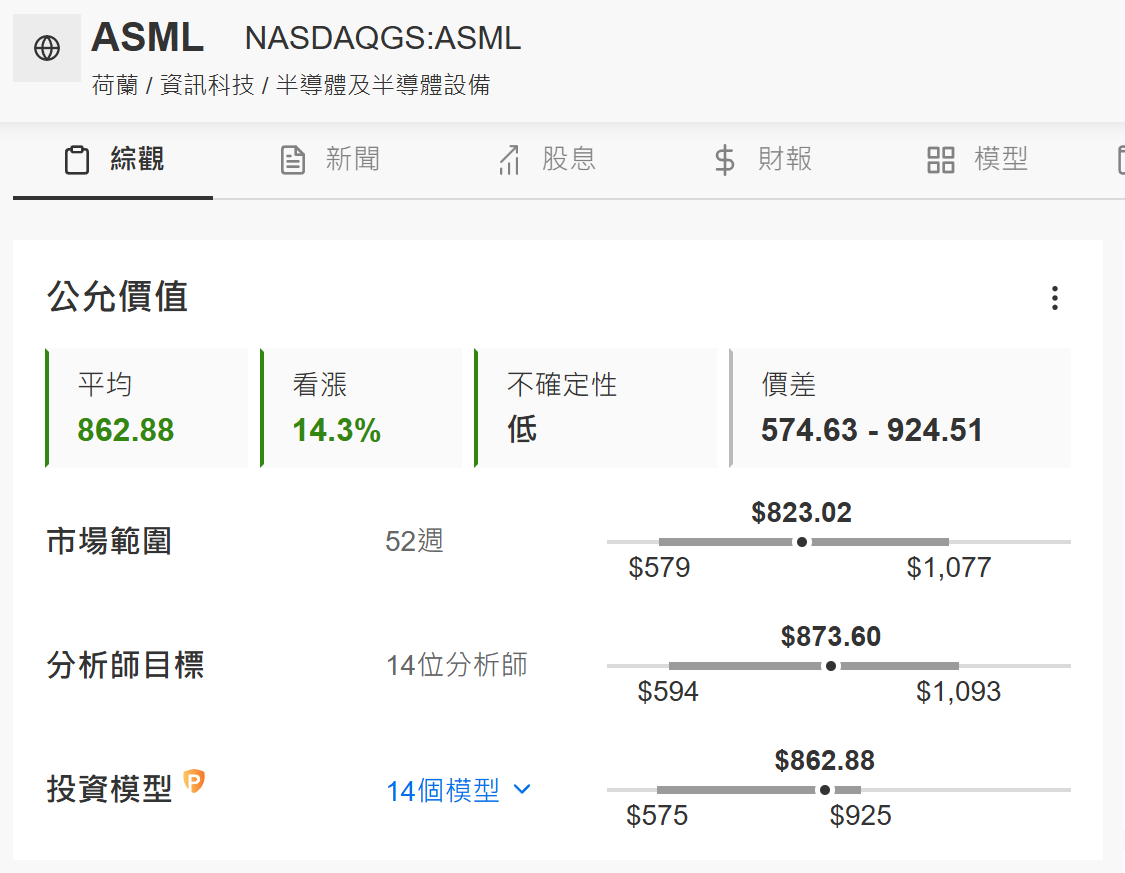Click the 平均 862.88 card
1125x873 pixels.
pyautogui.click(x=147, y=408)
